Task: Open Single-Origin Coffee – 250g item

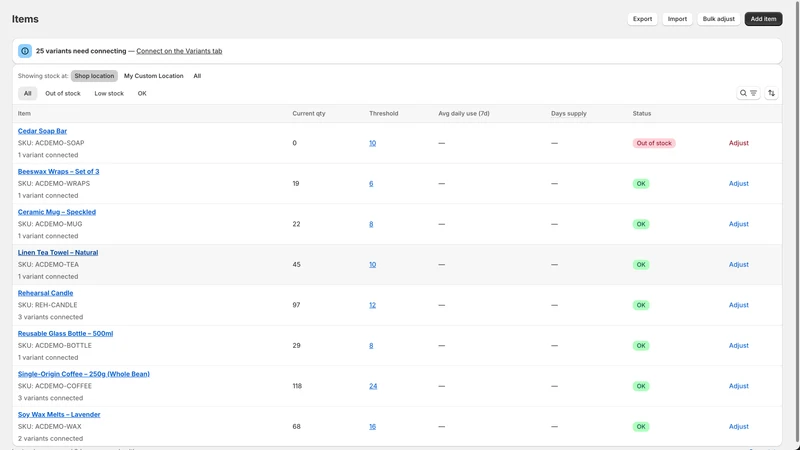Action: [x=84, y=374]
